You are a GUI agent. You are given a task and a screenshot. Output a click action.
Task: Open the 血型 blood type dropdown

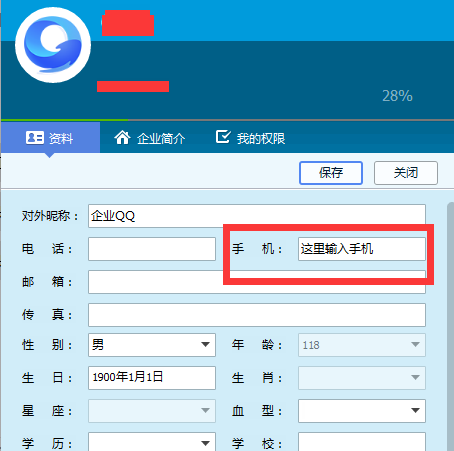pyautogui.click(x=362, y=411)
